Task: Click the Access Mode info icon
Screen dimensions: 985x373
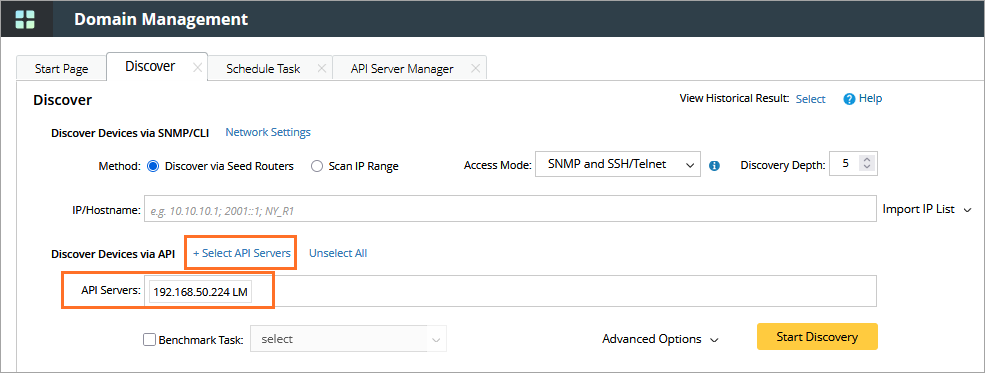Action: point(714,166)
